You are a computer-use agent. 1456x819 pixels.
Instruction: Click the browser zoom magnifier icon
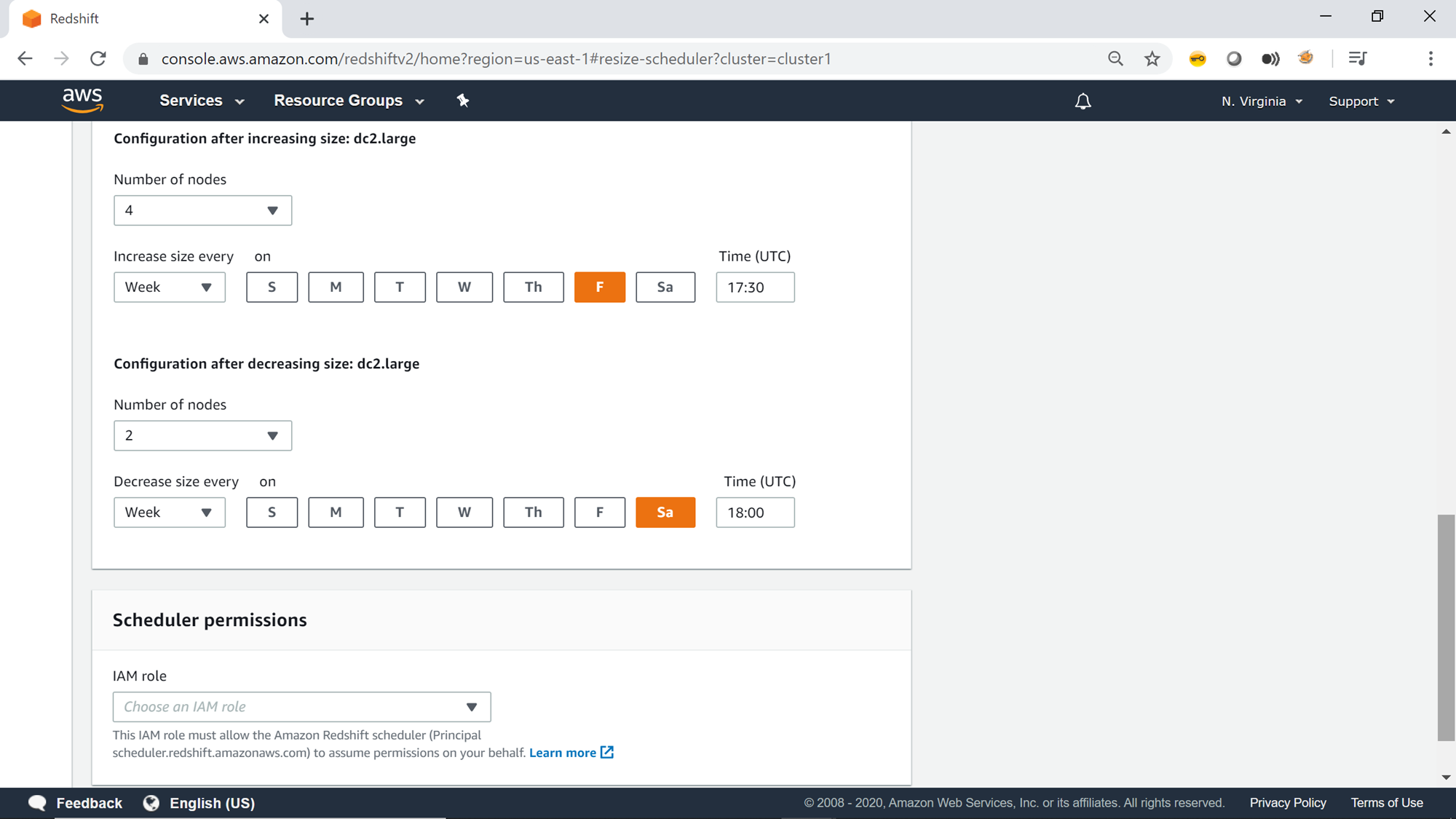[x=1115, y=59]
